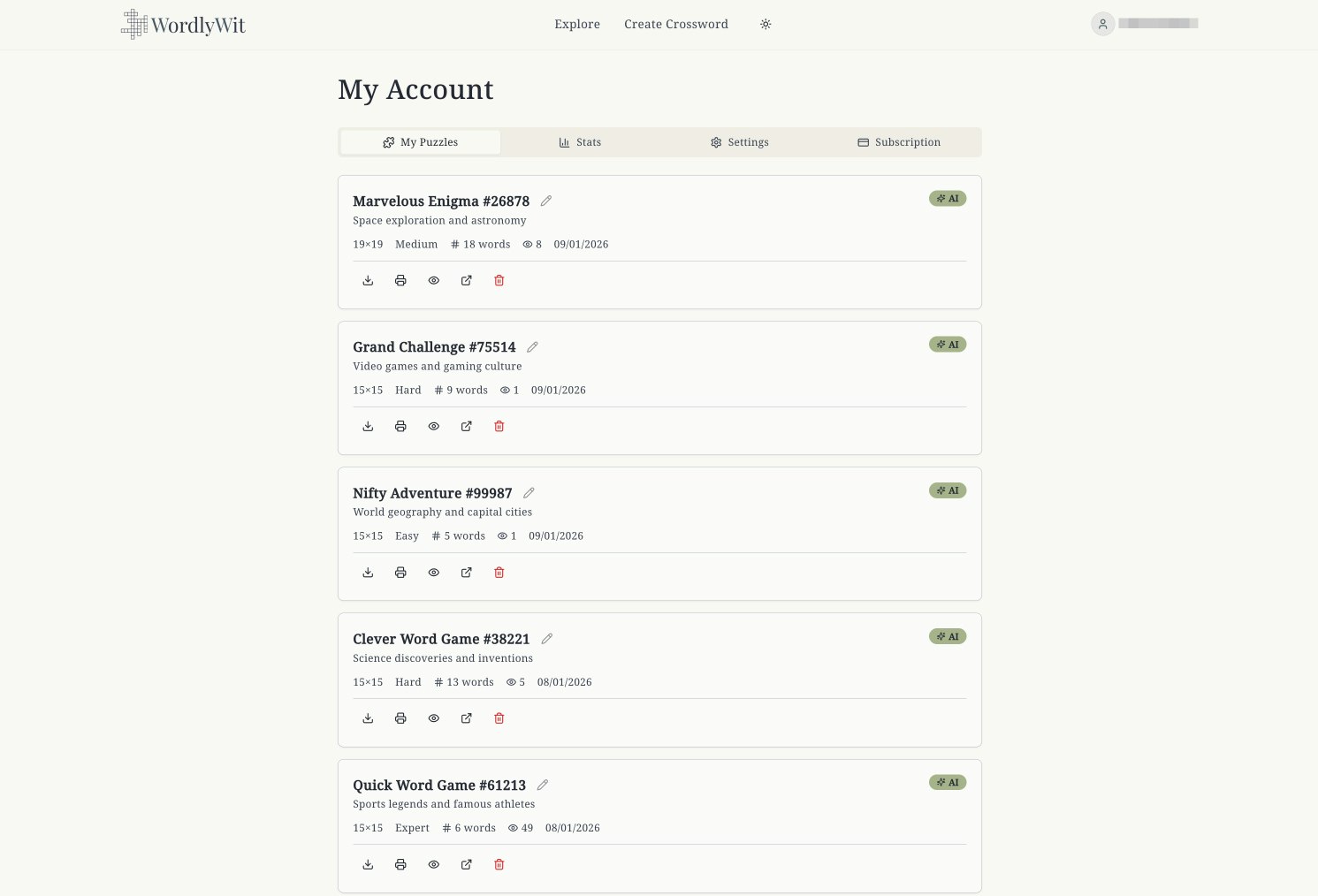
Task: Delete Quick Word Game #61213
Action: [x=499, y=864]
